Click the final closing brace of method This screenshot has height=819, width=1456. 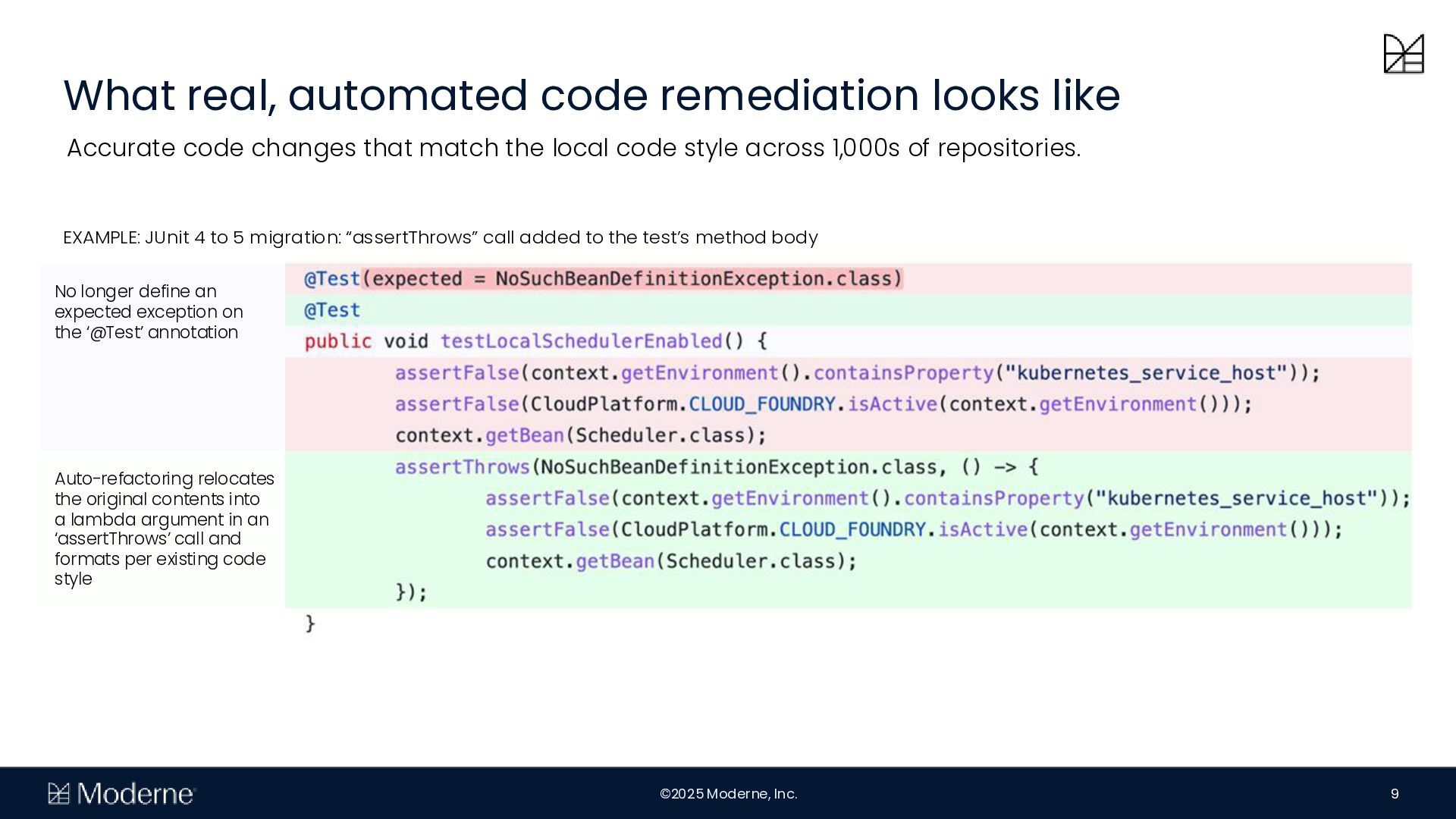click(x=310, y=623)
